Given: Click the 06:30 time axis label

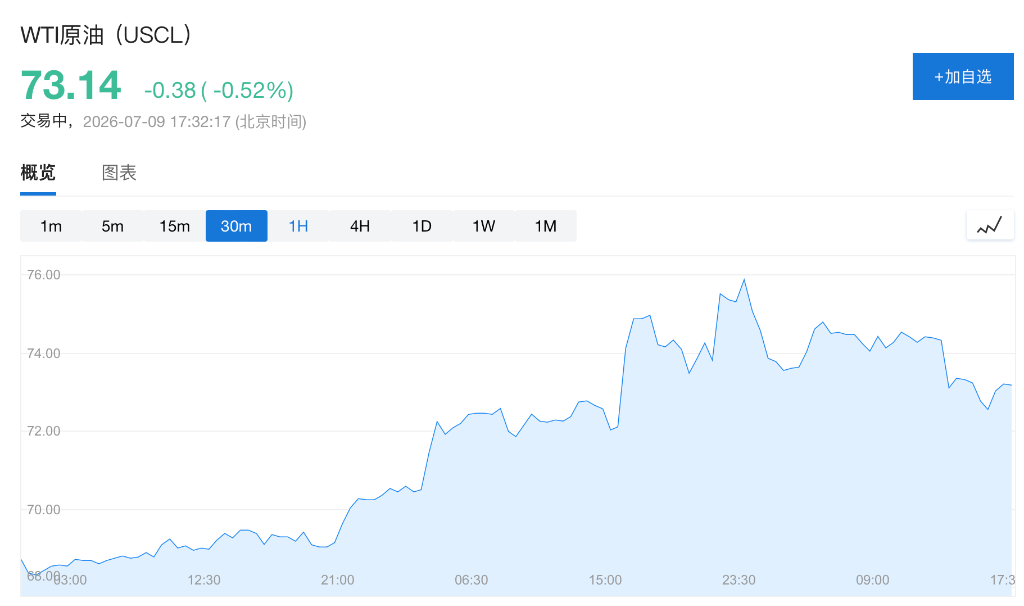Looking at the screenshot, I should pyautogui.click(x=471, y=580).
